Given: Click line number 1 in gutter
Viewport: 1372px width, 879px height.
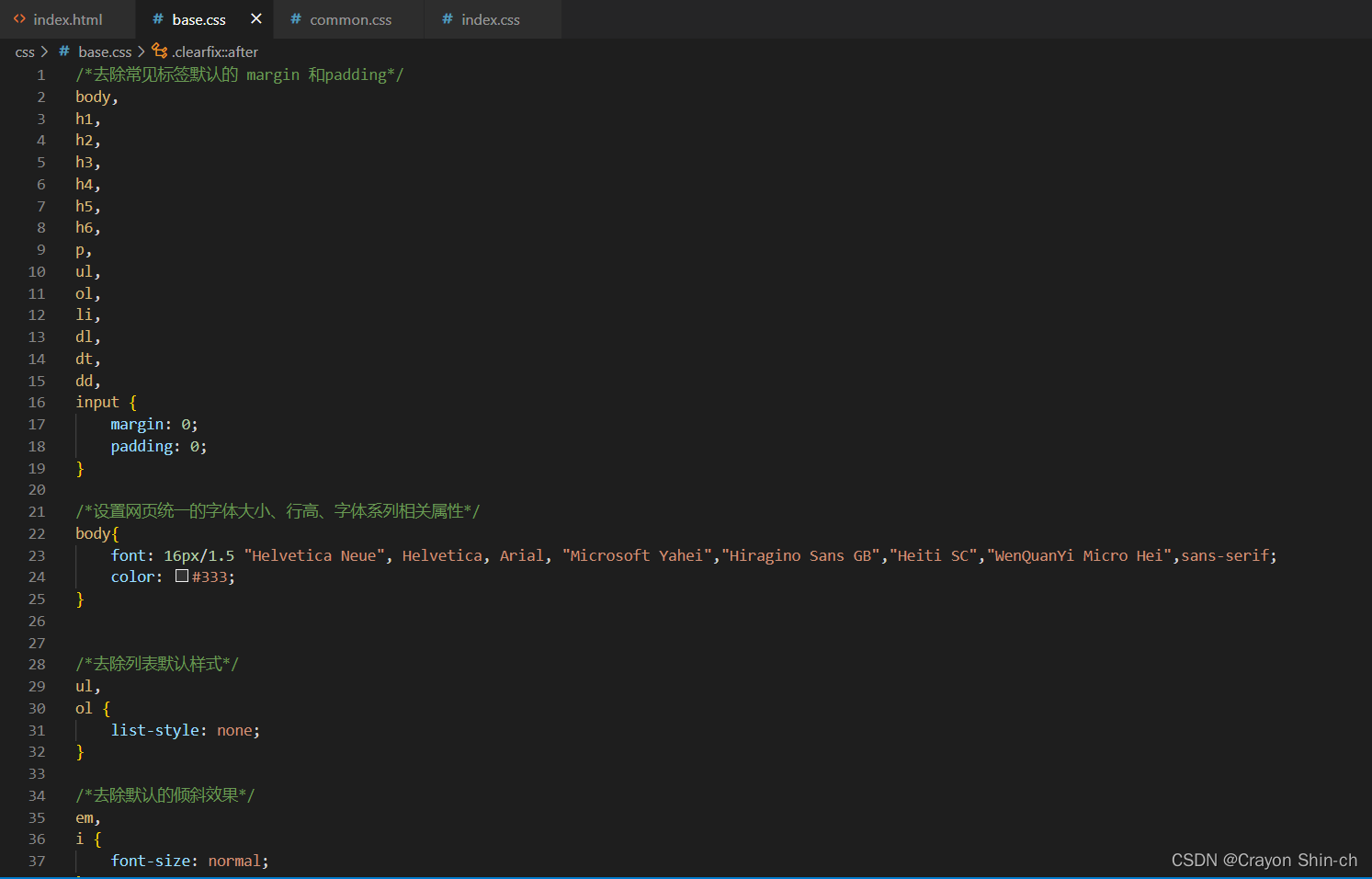Looking at the screenshot, I should 40,75.
